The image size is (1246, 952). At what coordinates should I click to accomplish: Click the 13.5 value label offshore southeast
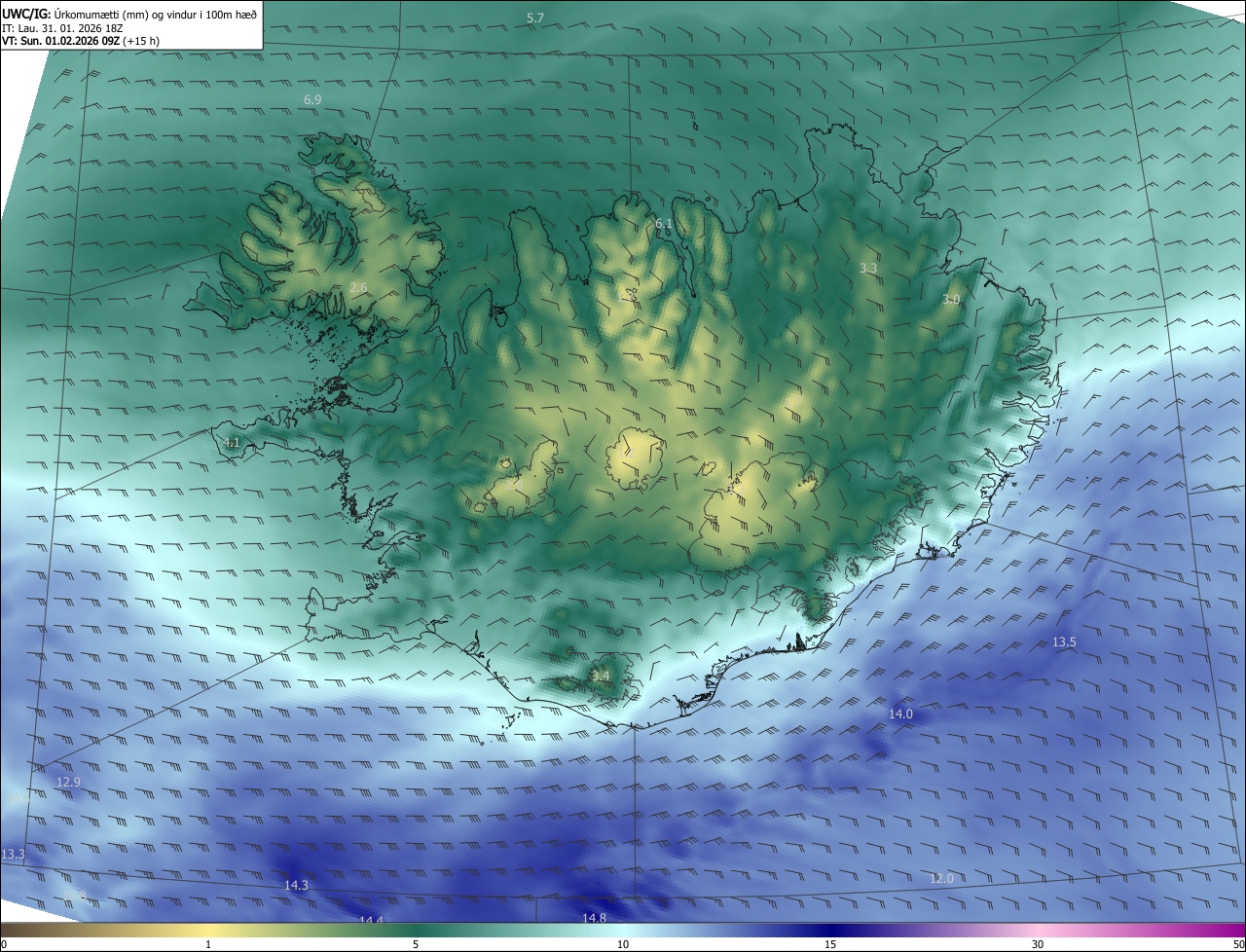[1065, 642]
